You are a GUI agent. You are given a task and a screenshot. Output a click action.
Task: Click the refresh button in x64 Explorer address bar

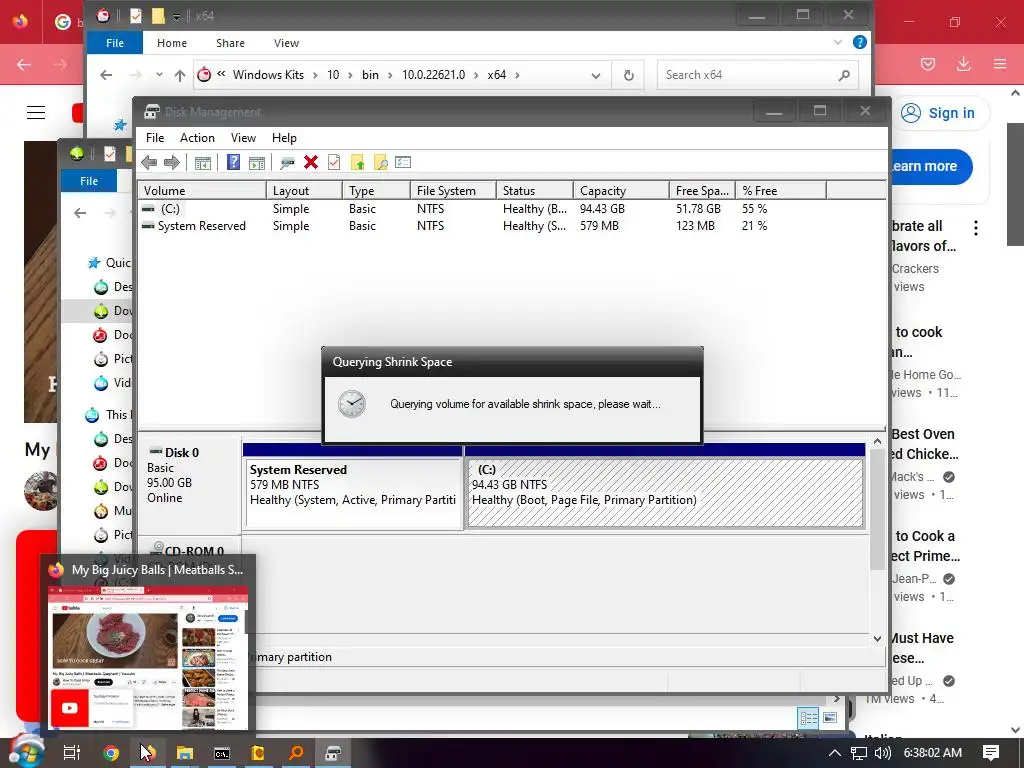[x=628, y=75]
